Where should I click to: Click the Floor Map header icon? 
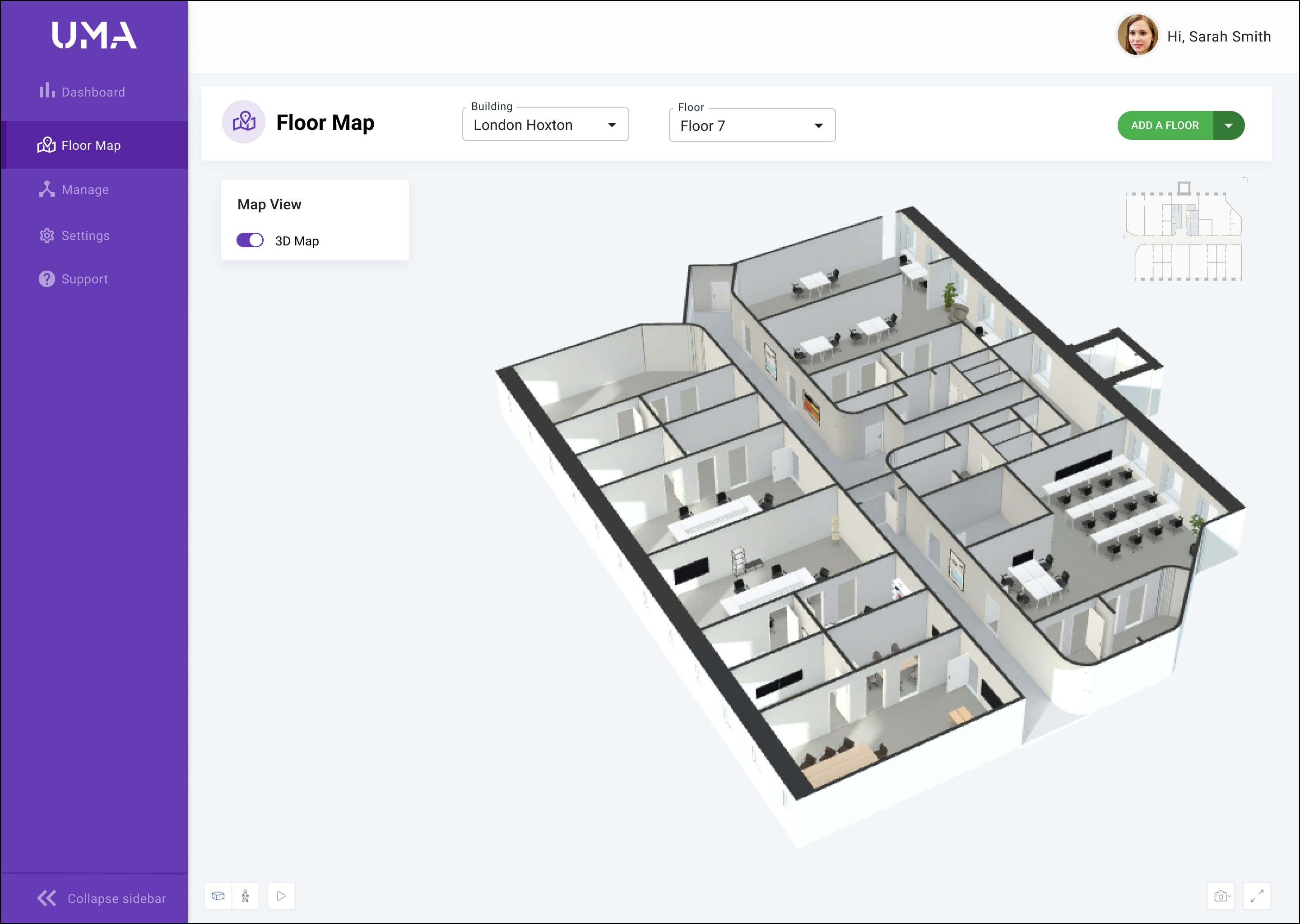(x=244, y=122)
